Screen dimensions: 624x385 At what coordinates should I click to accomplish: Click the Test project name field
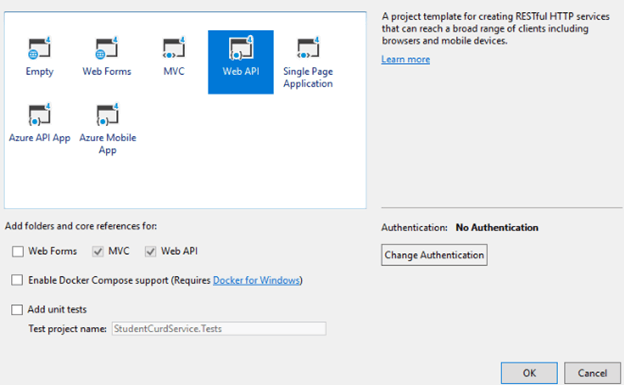(x=219, y=328)
